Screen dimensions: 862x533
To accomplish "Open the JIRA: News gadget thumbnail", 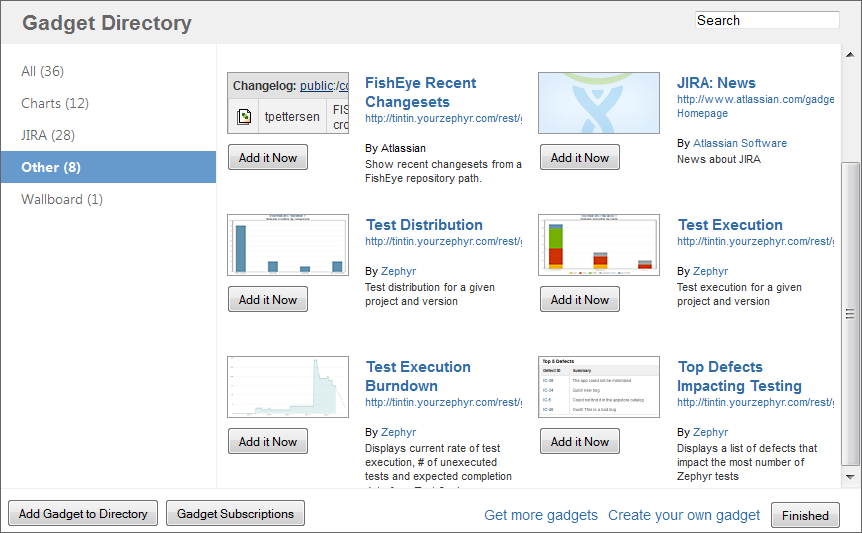I will 598,103.
